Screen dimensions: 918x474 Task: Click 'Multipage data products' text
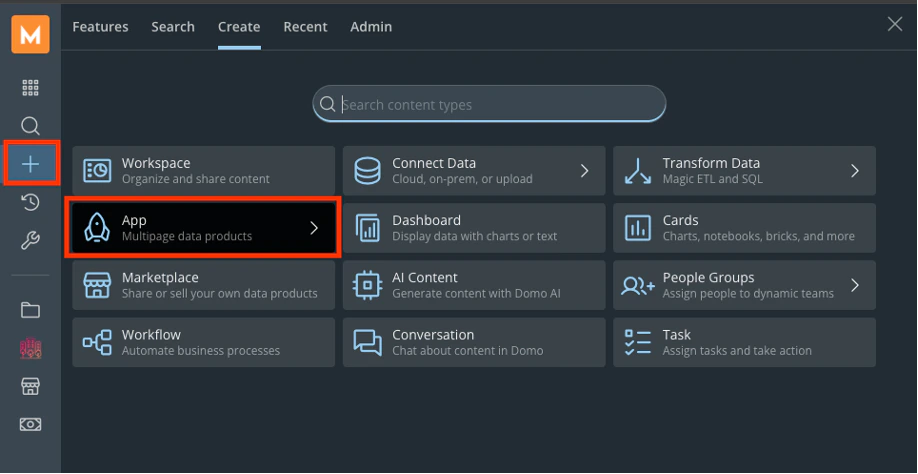pos(187,236)
